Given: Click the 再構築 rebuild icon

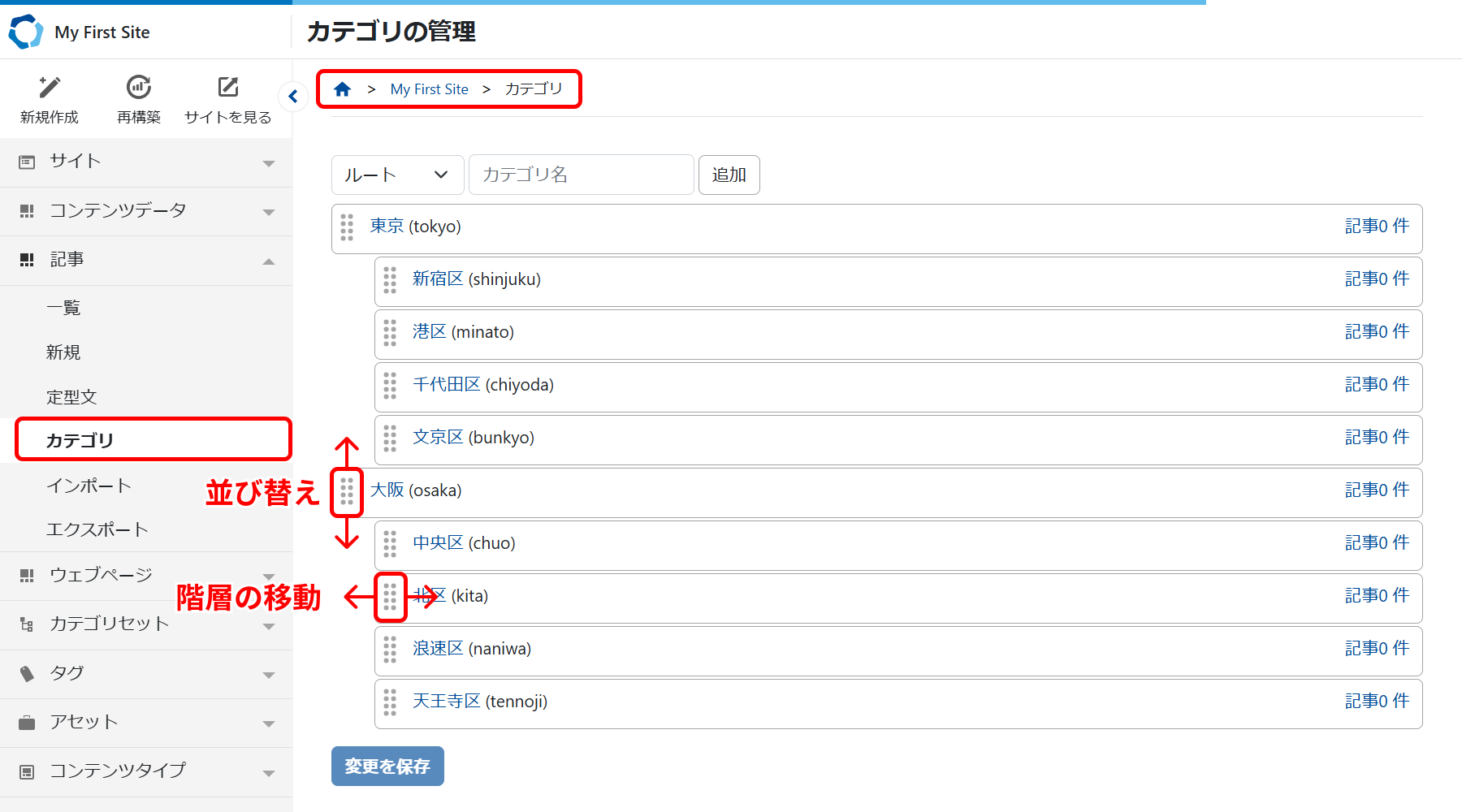Looking at the screenshot, I should [x=139, y=88].
